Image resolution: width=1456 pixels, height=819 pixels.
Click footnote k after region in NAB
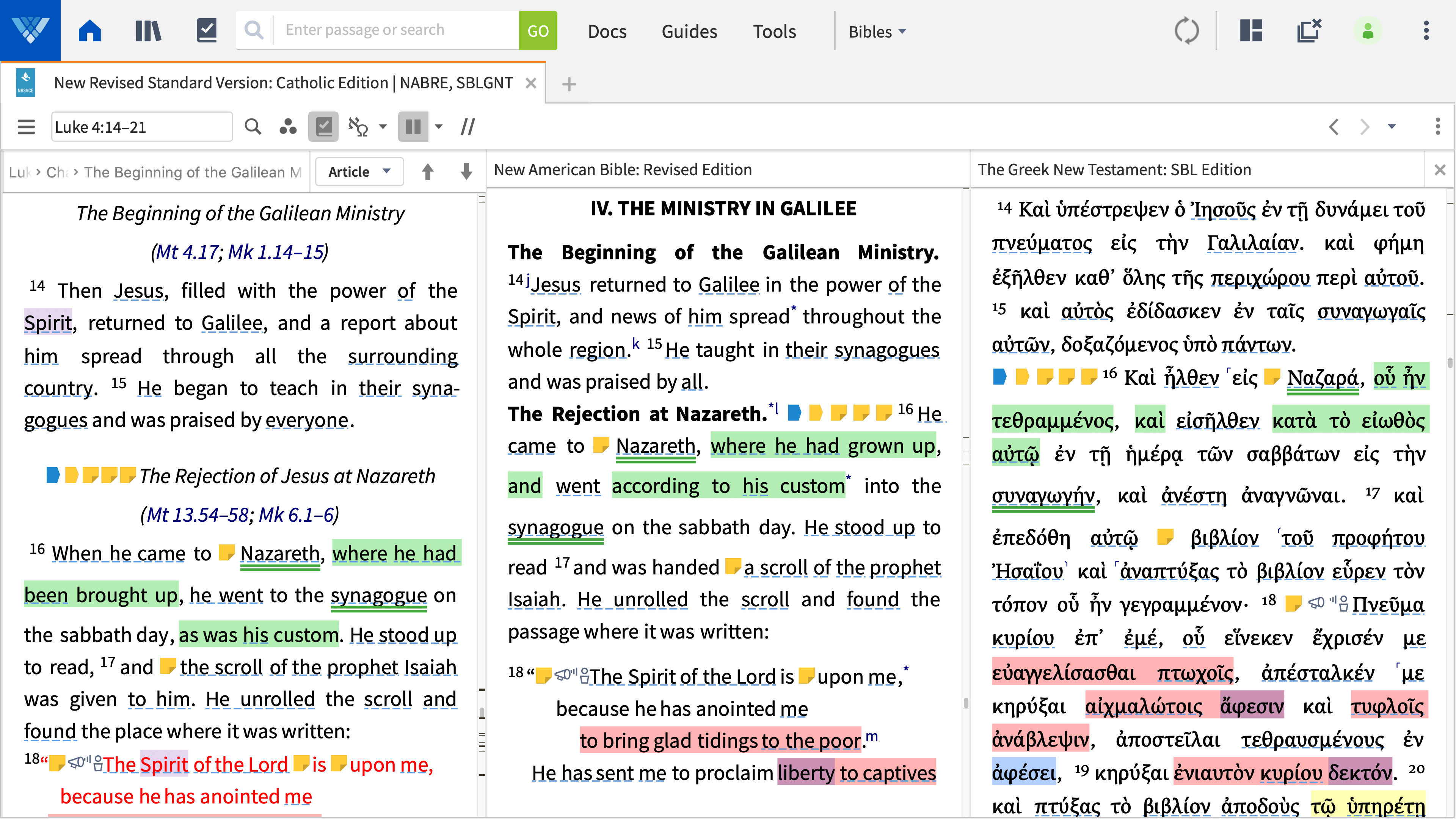(x=635, y=343)
